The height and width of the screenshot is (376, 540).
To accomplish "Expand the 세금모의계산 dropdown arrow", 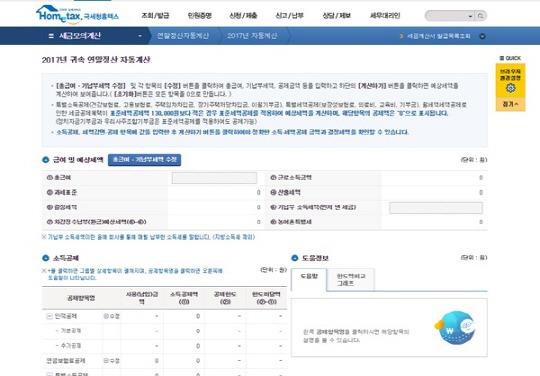I will pos(140,36).
